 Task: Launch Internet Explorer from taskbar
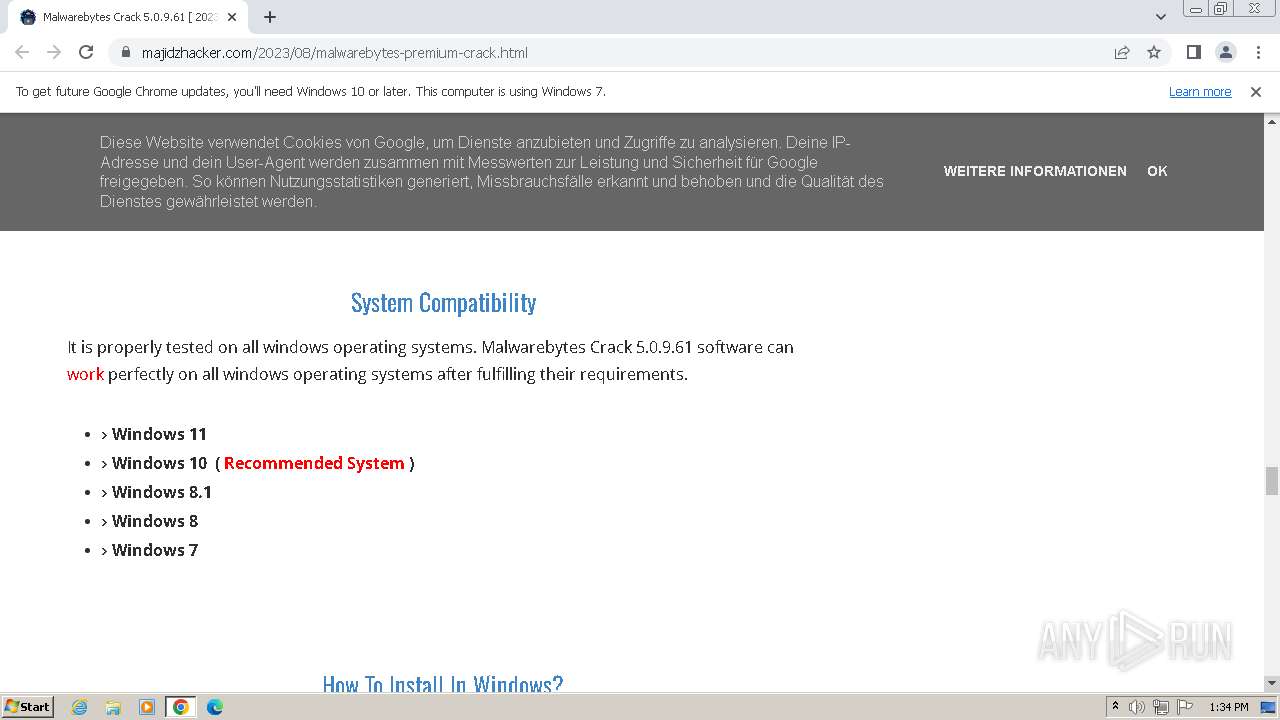pos(80,707)
